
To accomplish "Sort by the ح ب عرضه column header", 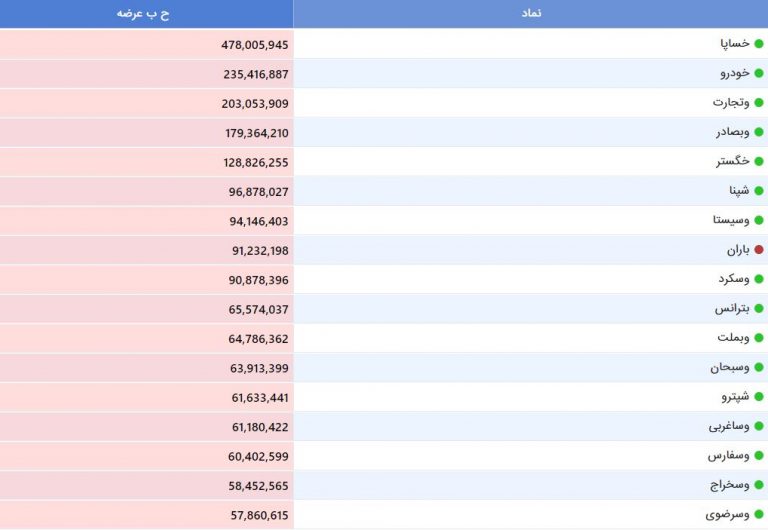I will click(143, 14).
